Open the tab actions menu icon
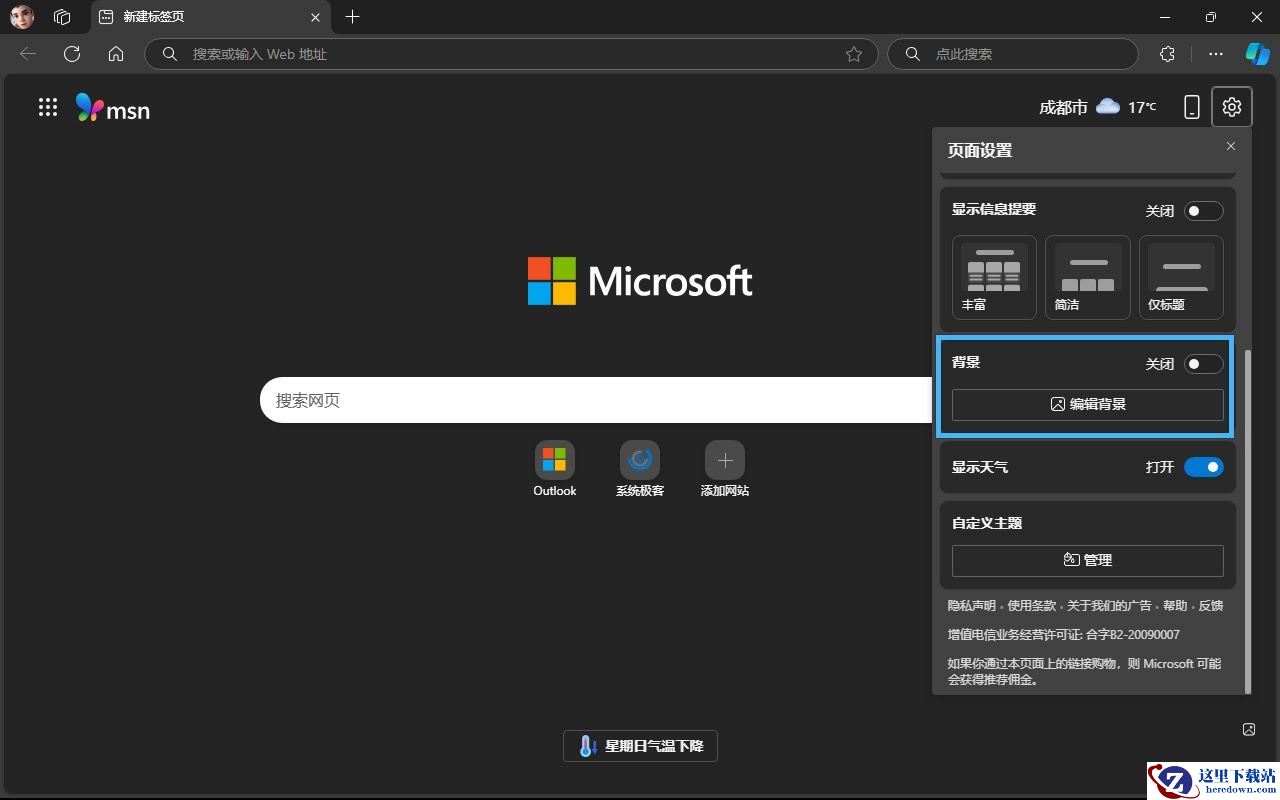1280x800 pixels. [62, 17]
